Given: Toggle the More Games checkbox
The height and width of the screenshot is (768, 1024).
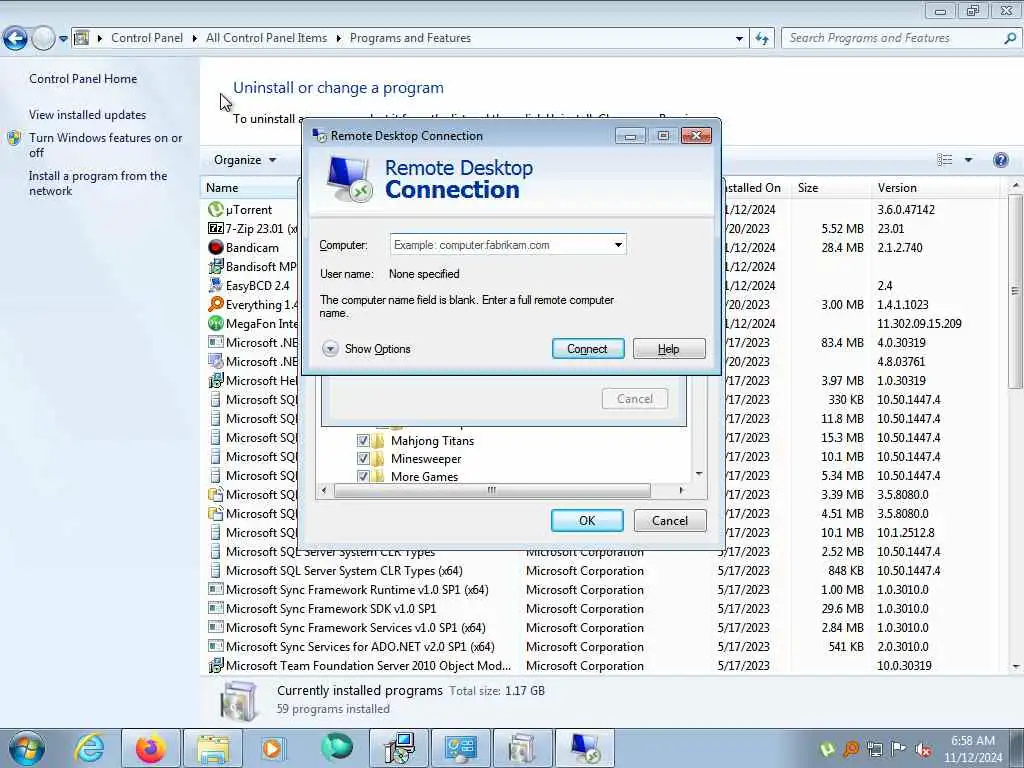Looking at the screenshot, I should [x=363, y=476].
